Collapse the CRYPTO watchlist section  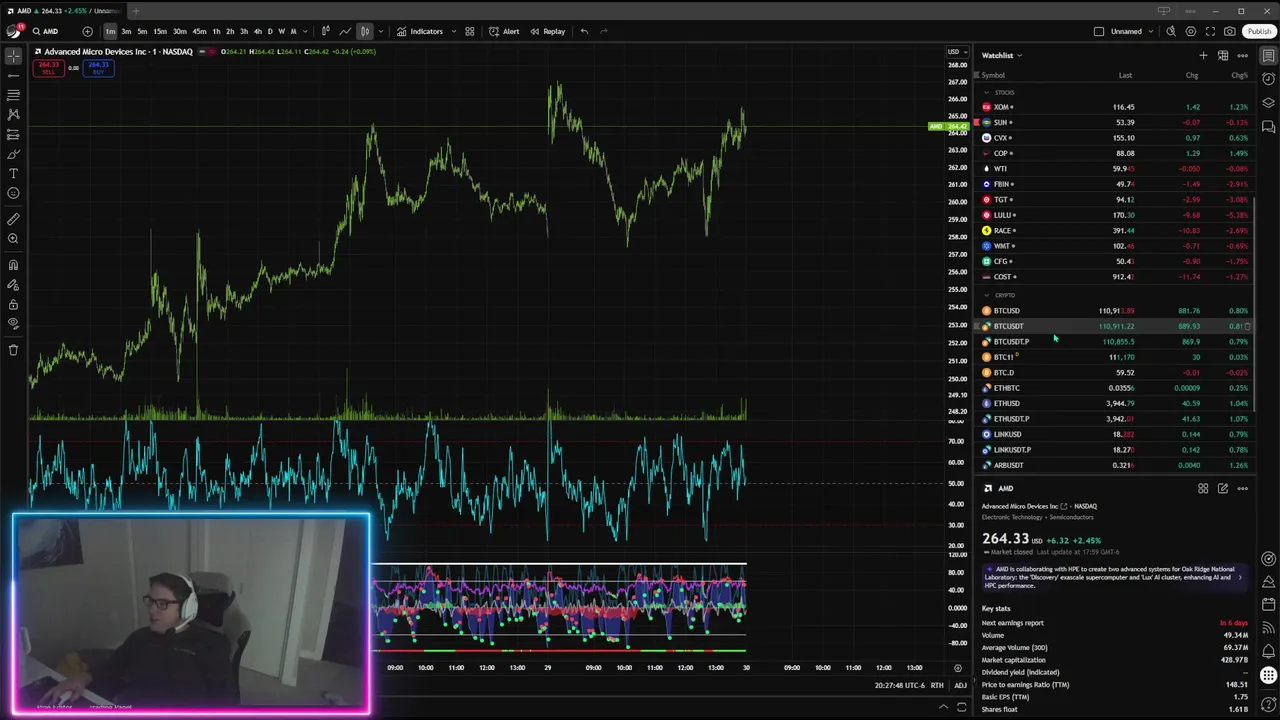(x=986, y=295)
